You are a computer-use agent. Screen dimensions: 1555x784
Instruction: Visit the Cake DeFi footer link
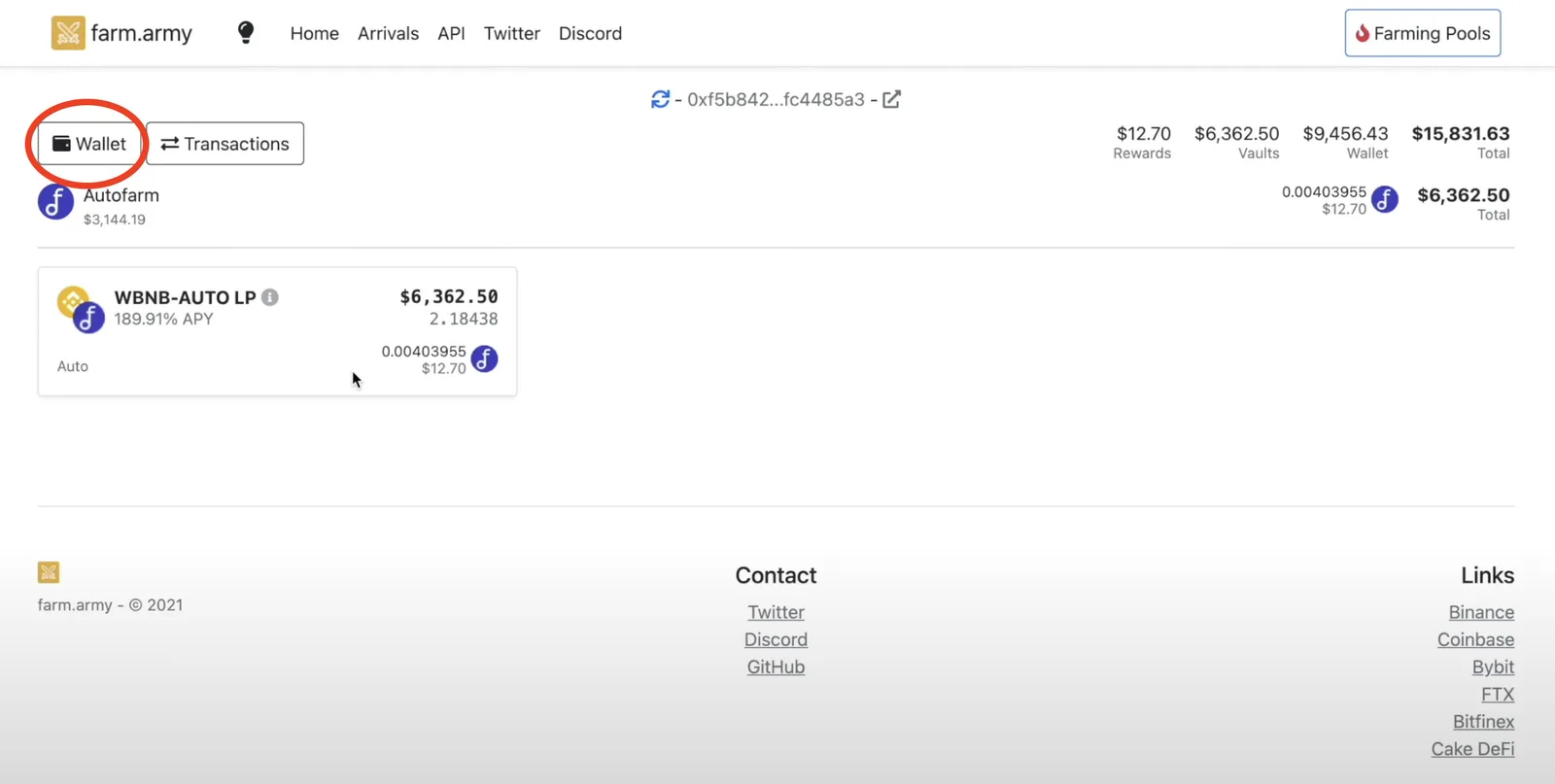click(1472, 748)
